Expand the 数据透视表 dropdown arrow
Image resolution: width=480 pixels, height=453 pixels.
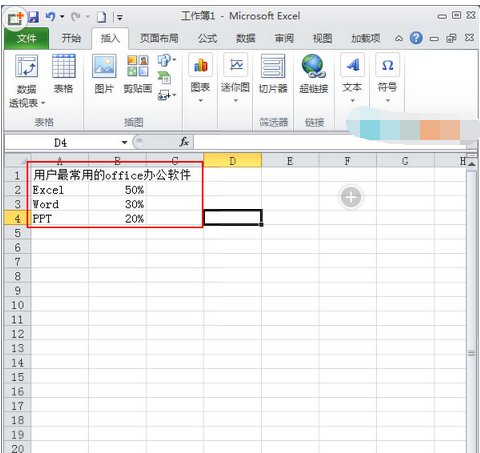click(x=43, y=103)
